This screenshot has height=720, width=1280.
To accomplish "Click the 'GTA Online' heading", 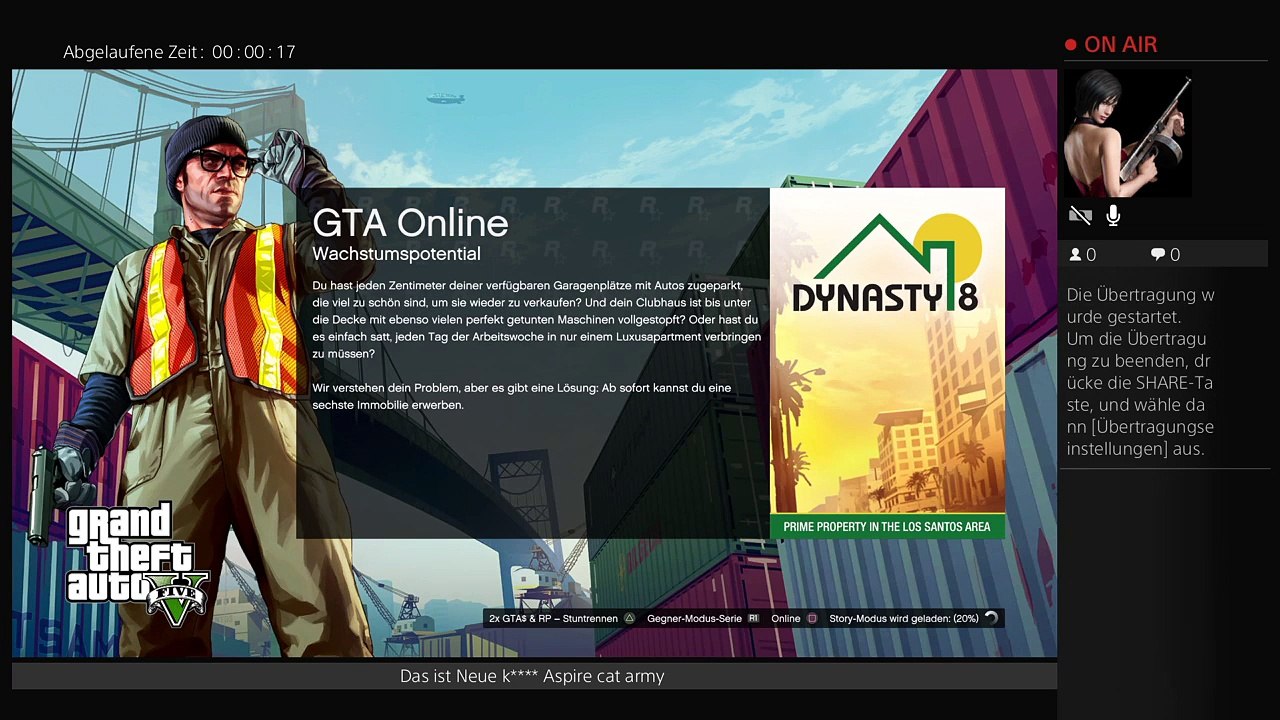I will click(x=410, y=223).
